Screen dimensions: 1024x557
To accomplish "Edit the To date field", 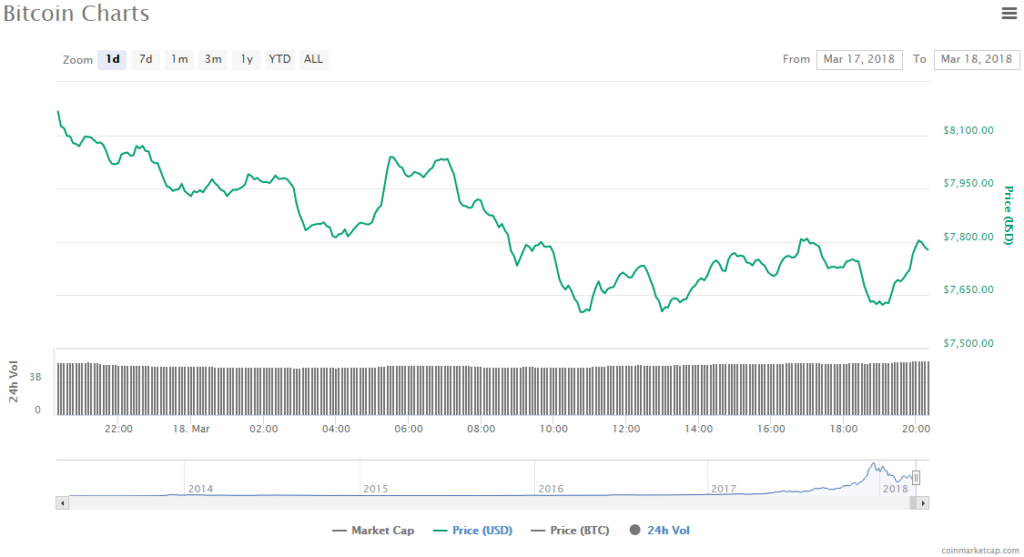I will pyautogui.click(x=976, y=59).
